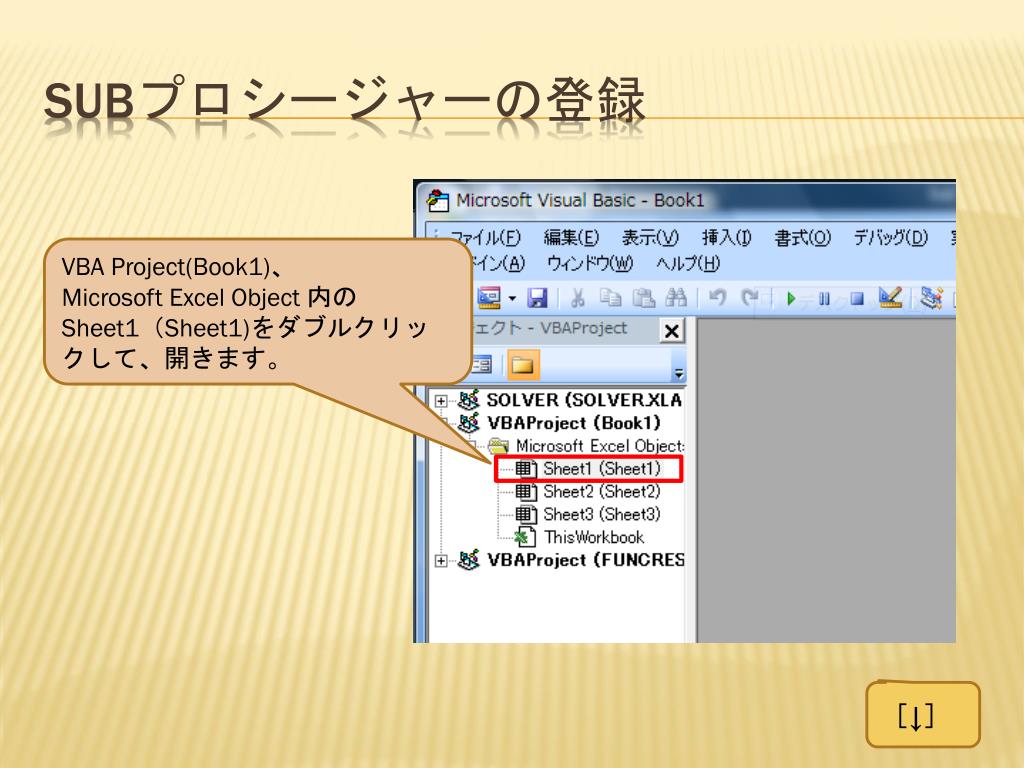Open the Project Explorer toolbar icon

931,298
